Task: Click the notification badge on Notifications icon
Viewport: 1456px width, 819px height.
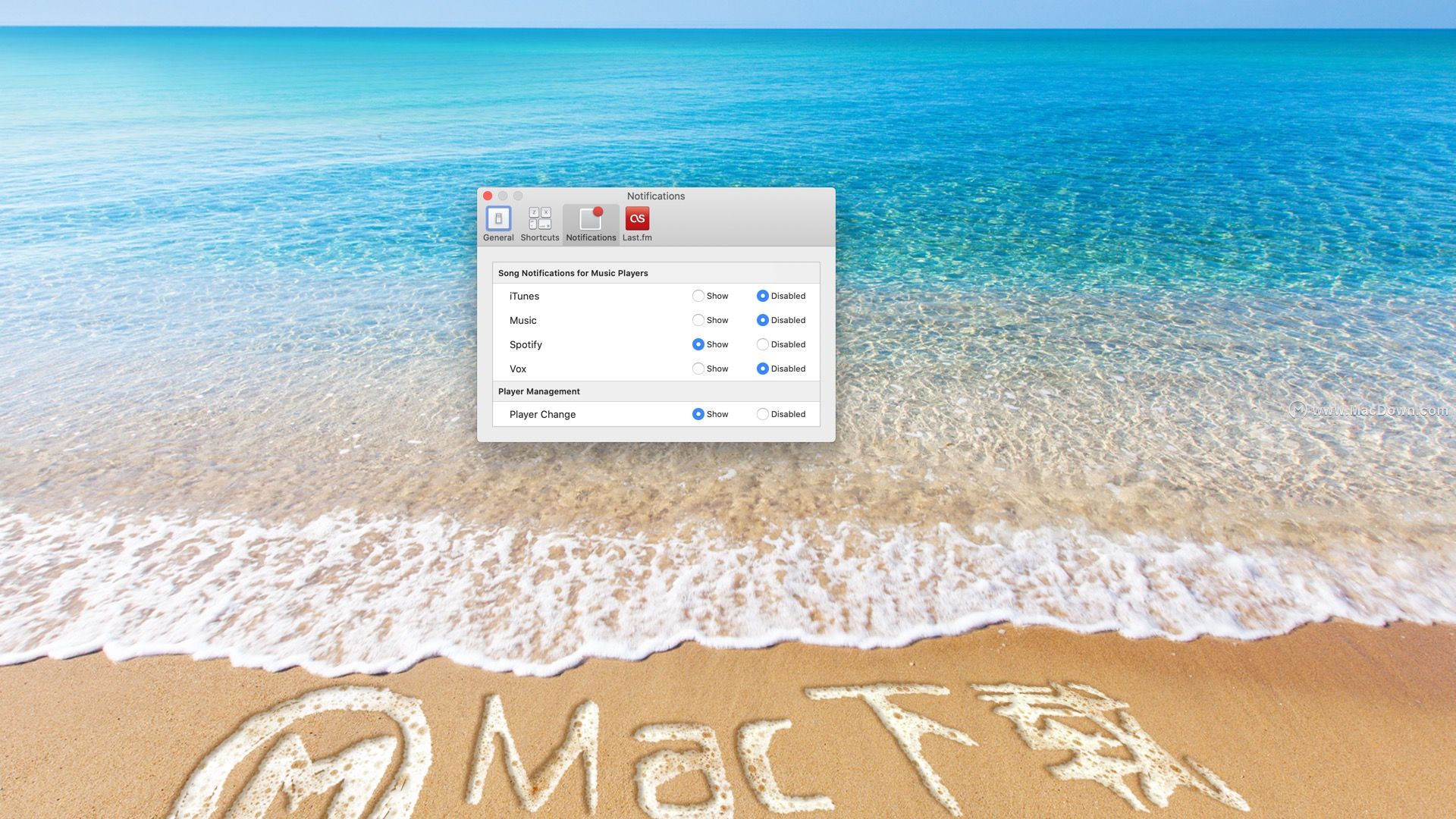Action: click(x=598, y=211)
